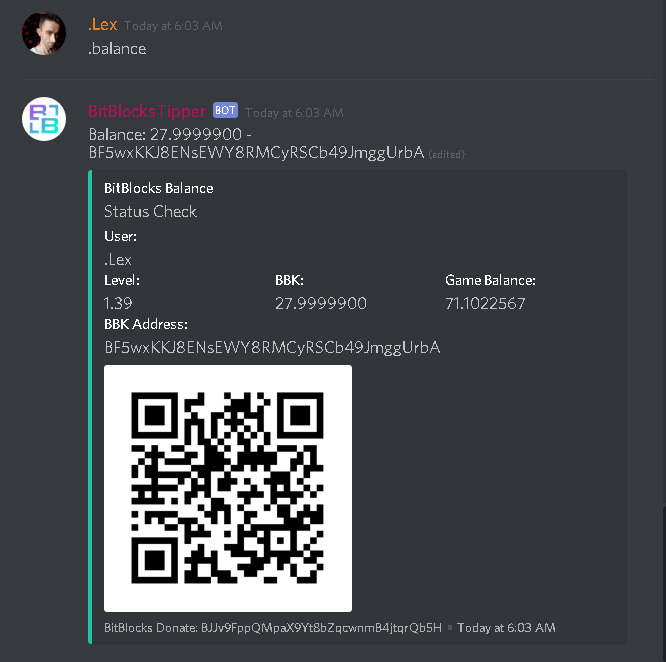Viewport: 666px width, 662px height.
Task: Click the BOT badge tag
Action: (x=225, y=110)
